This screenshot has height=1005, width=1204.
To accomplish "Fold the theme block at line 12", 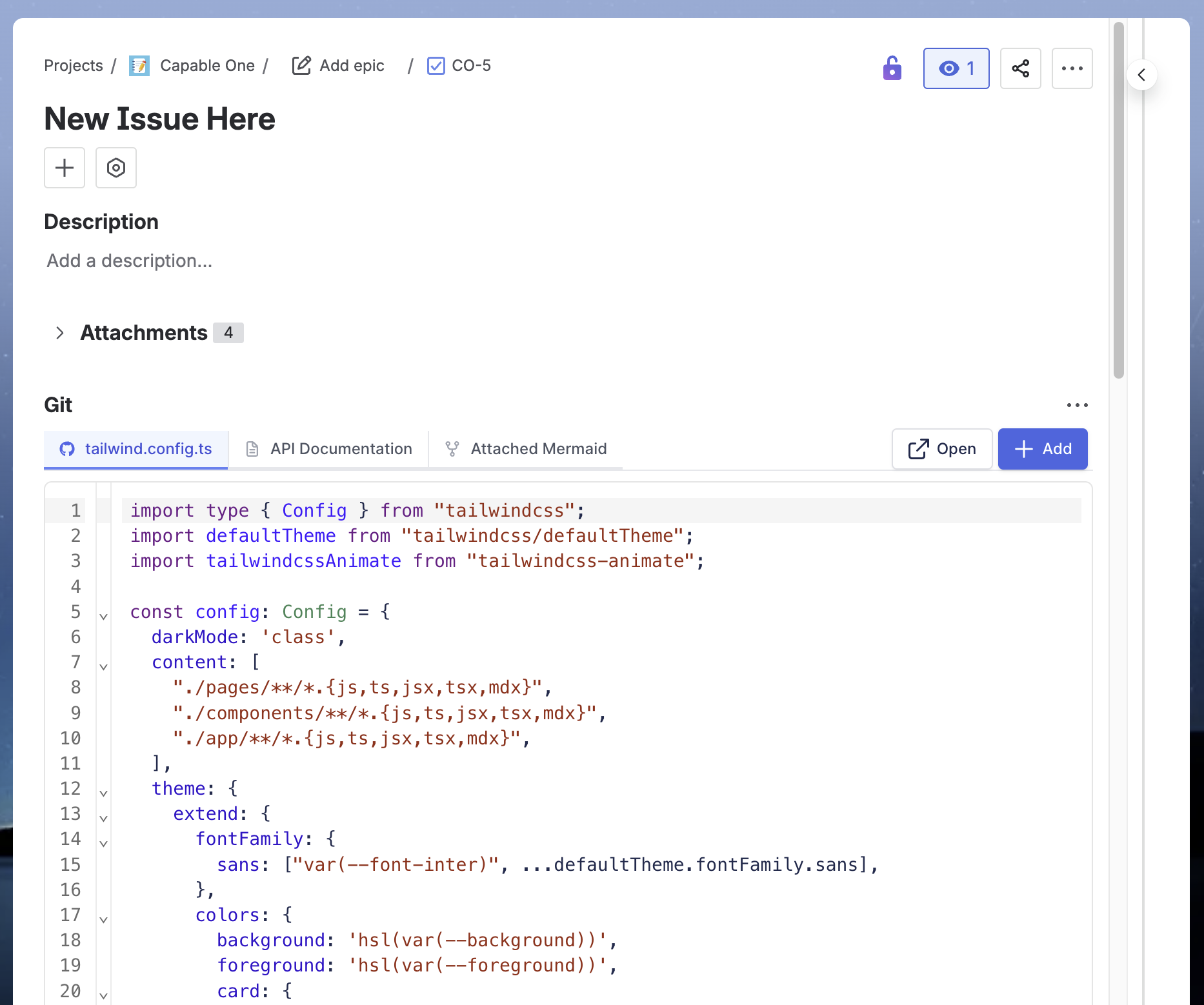I will pyautogui.click(x=103, y=793).
